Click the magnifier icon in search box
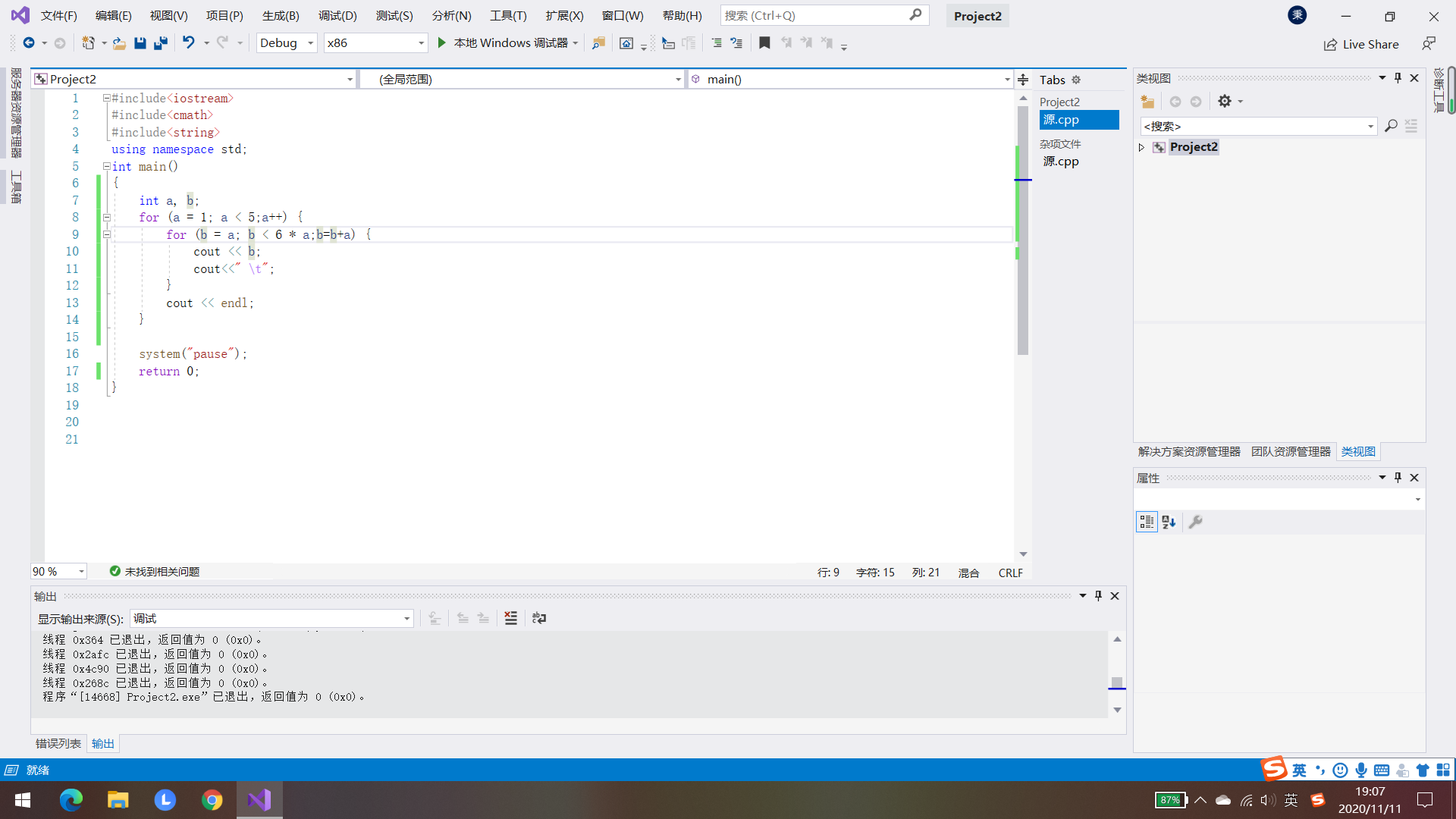 [x=915, y=15]
